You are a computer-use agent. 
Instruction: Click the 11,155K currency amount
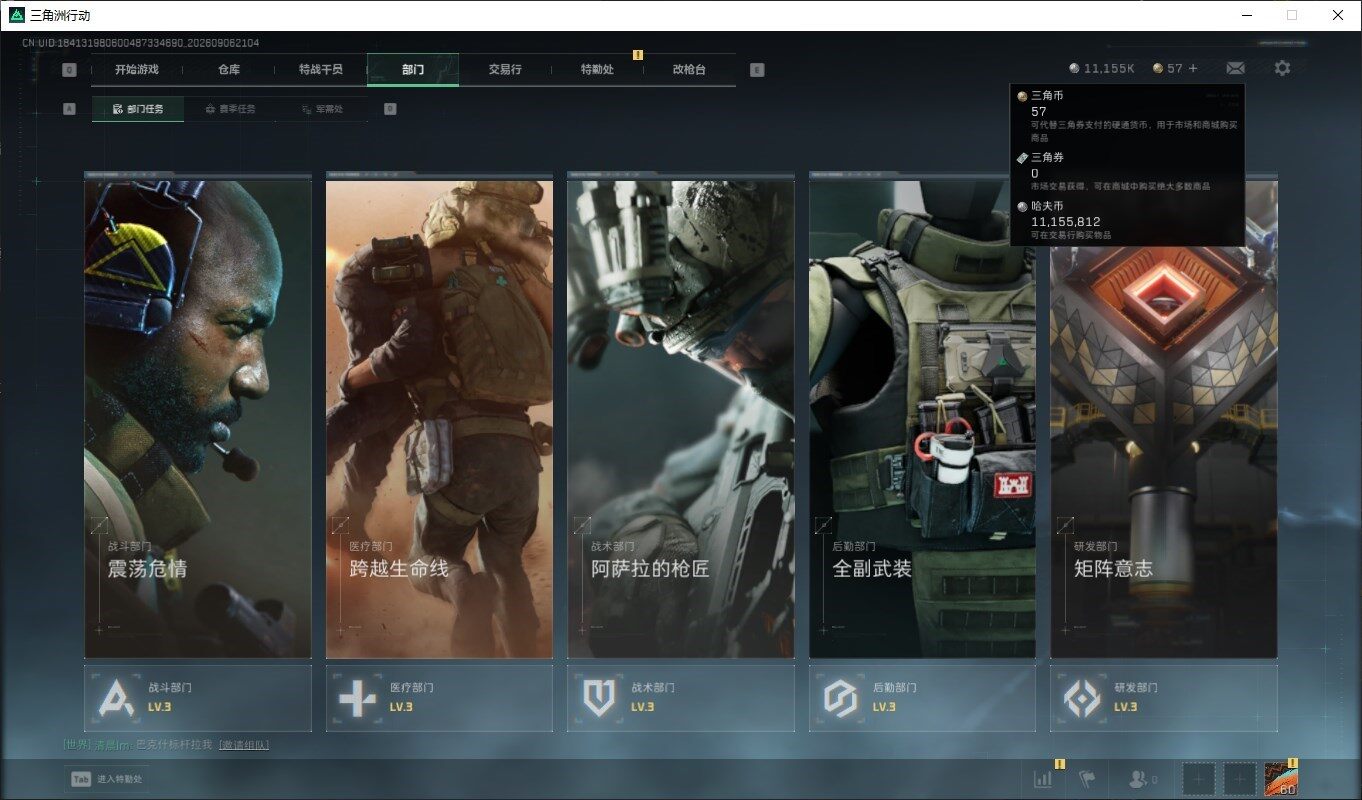(1109, 68)
